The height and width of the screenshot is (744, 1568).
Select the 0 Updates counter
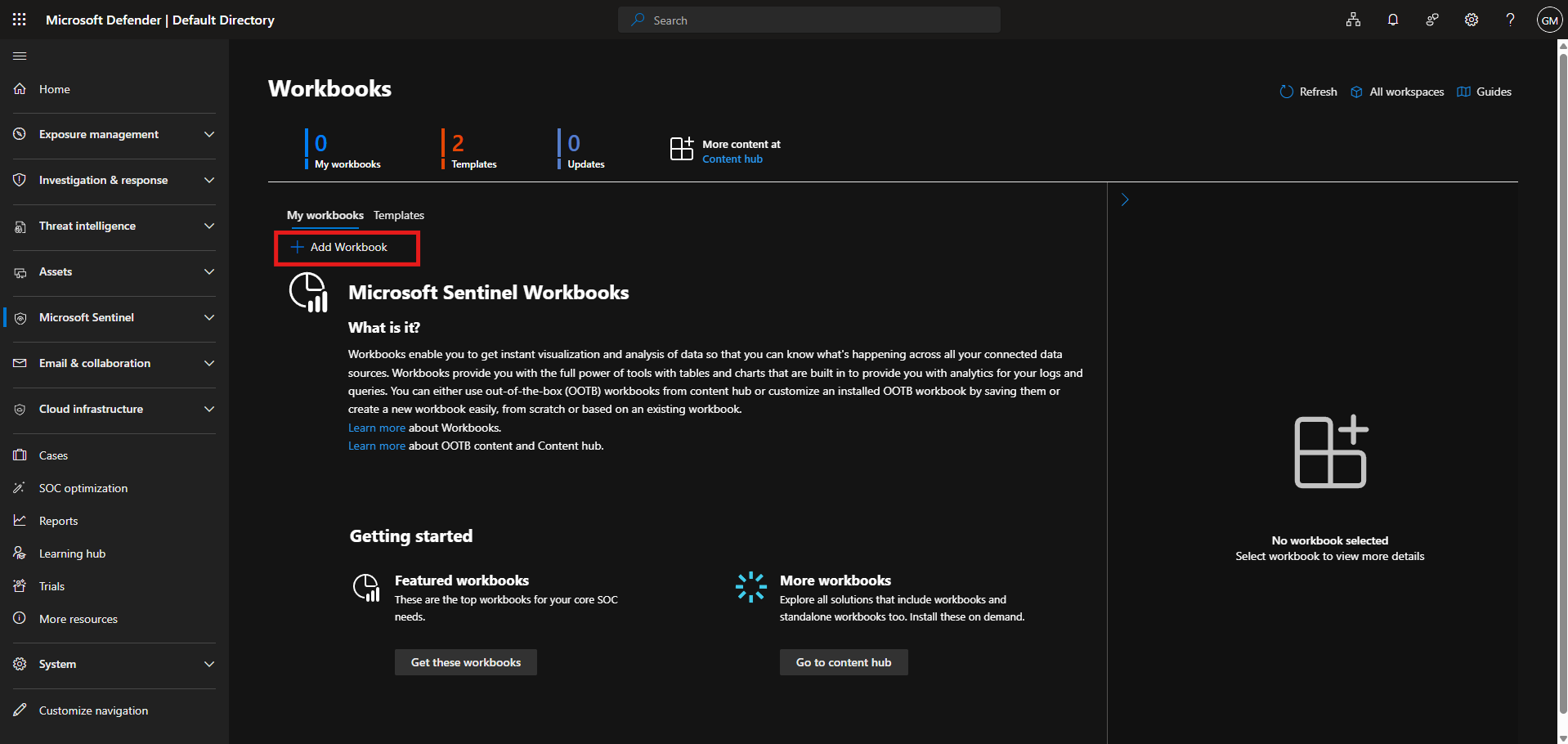click(581, 149)
